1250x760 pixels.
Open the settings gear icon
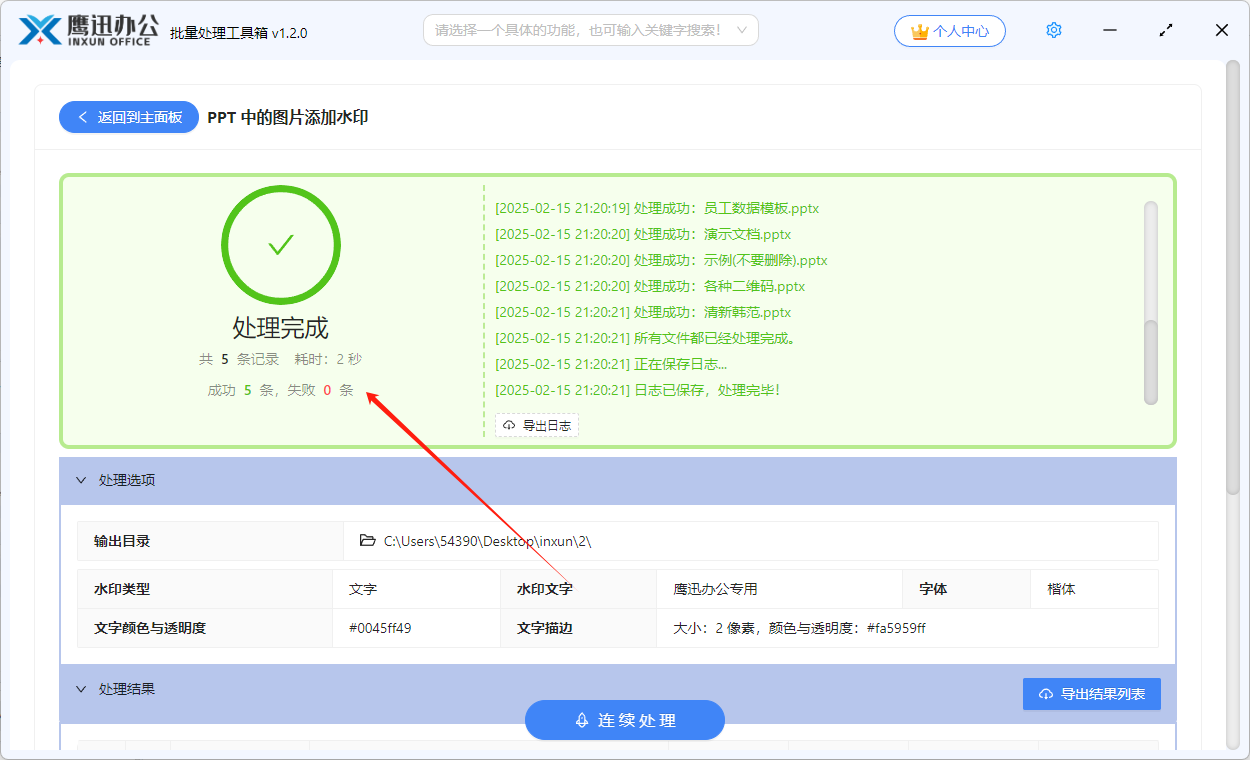tap(1054, 31)
